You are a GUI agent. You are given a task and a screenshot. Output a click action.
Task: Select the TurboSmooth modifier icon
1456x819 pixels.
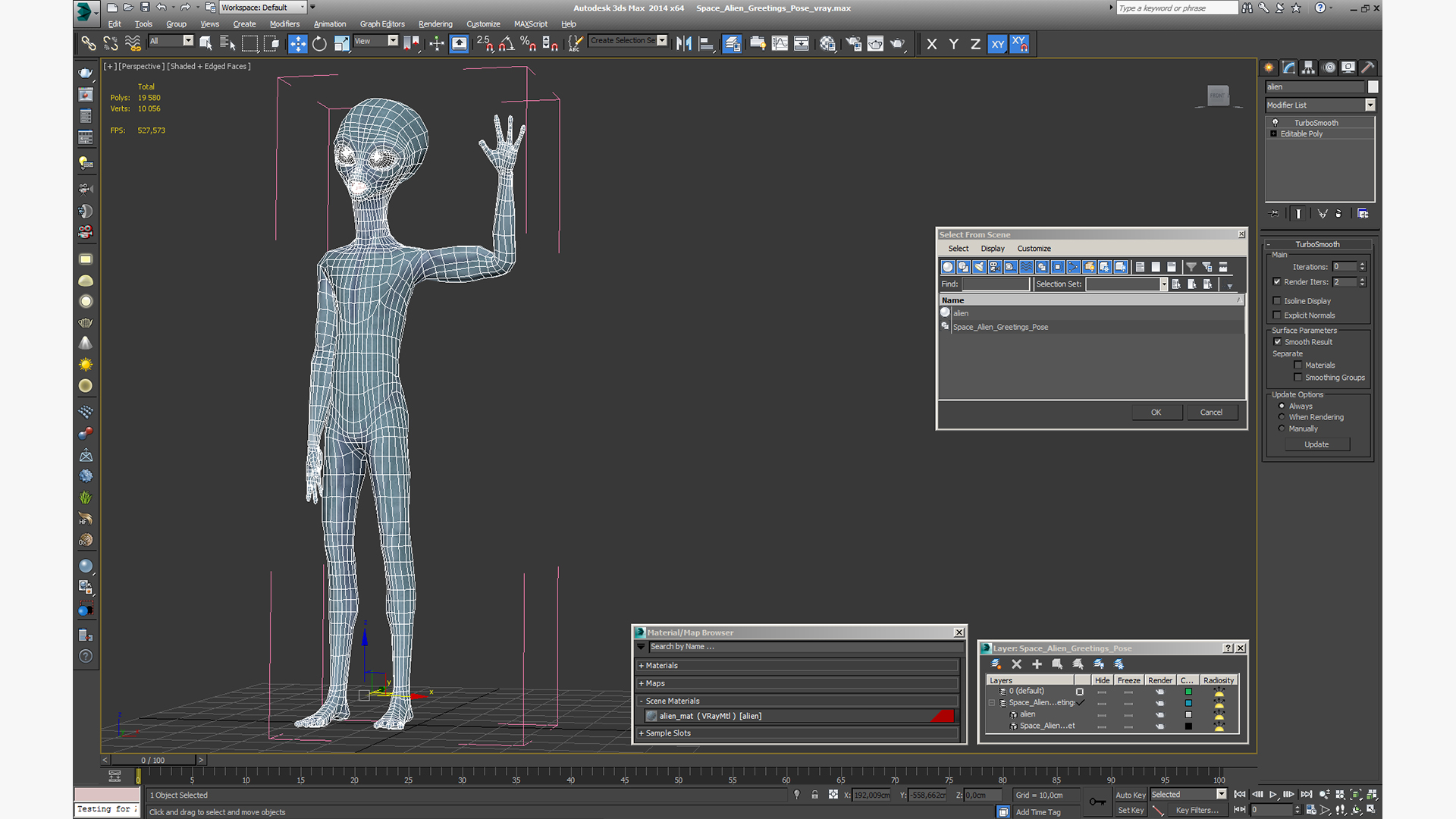point(1276,122)
